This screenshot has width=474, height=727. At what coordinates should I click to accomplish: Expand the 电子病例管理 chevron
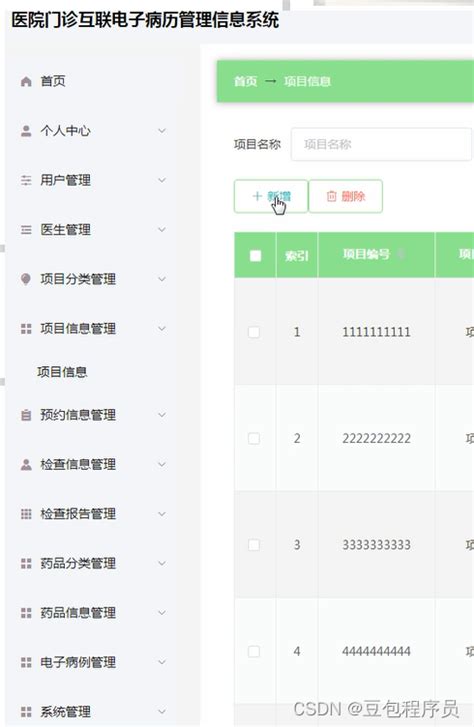[162, 662]
